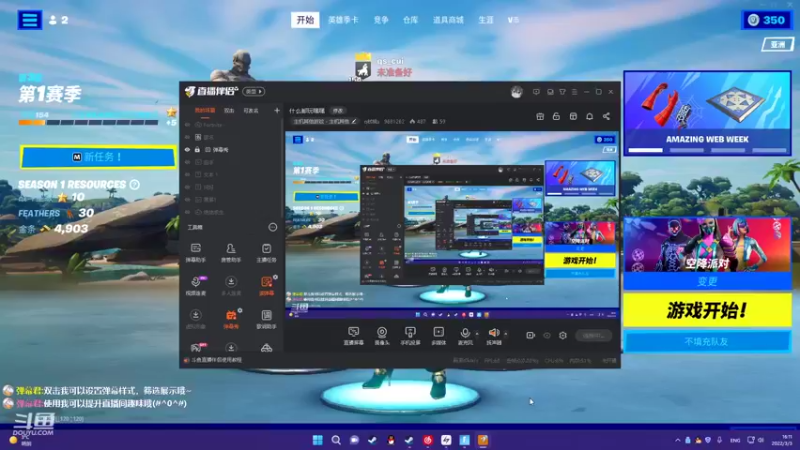Viewport: 800px width, 450px height.
Task: Switch to the 竞争 tab
Action: (x=381, y=20)
